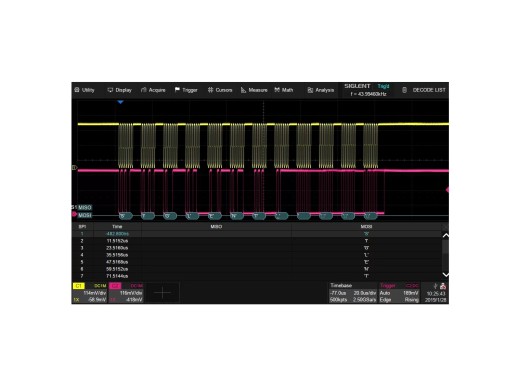Screen dimensions: 520x380
Task: Click the C2 offset value 418mV
Action: (134, 300)
